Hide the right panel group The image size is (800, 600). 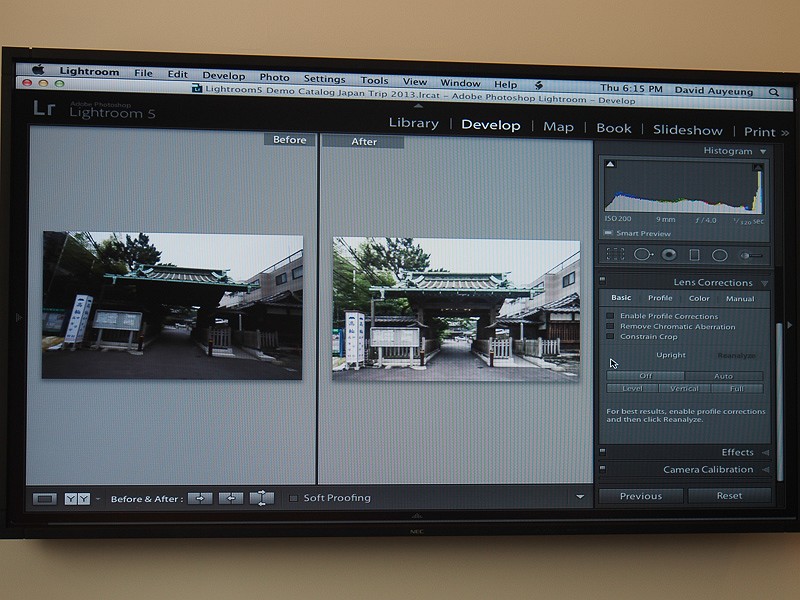coord(789,324)
